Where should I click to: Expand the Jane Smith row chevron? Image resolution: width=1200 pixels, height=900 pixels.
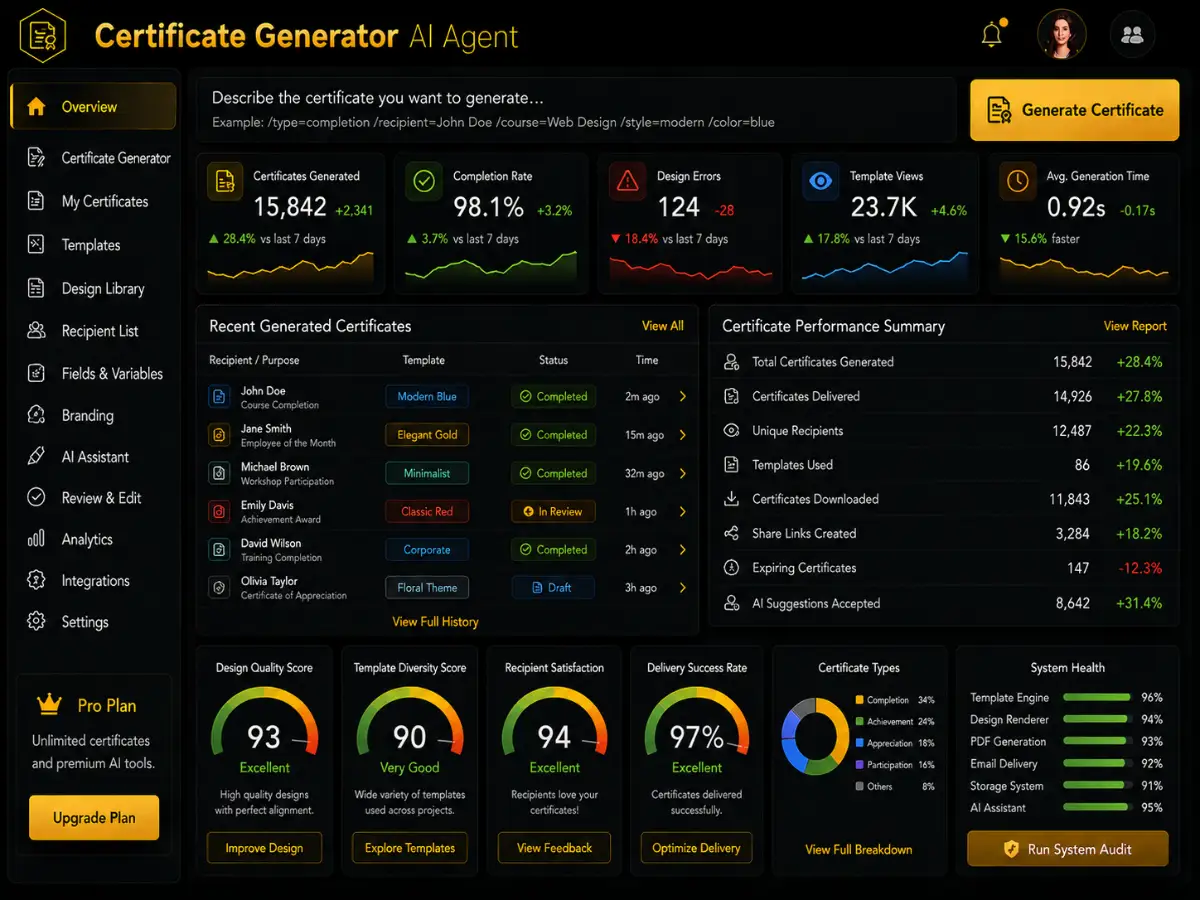click(x=683, y=435)
